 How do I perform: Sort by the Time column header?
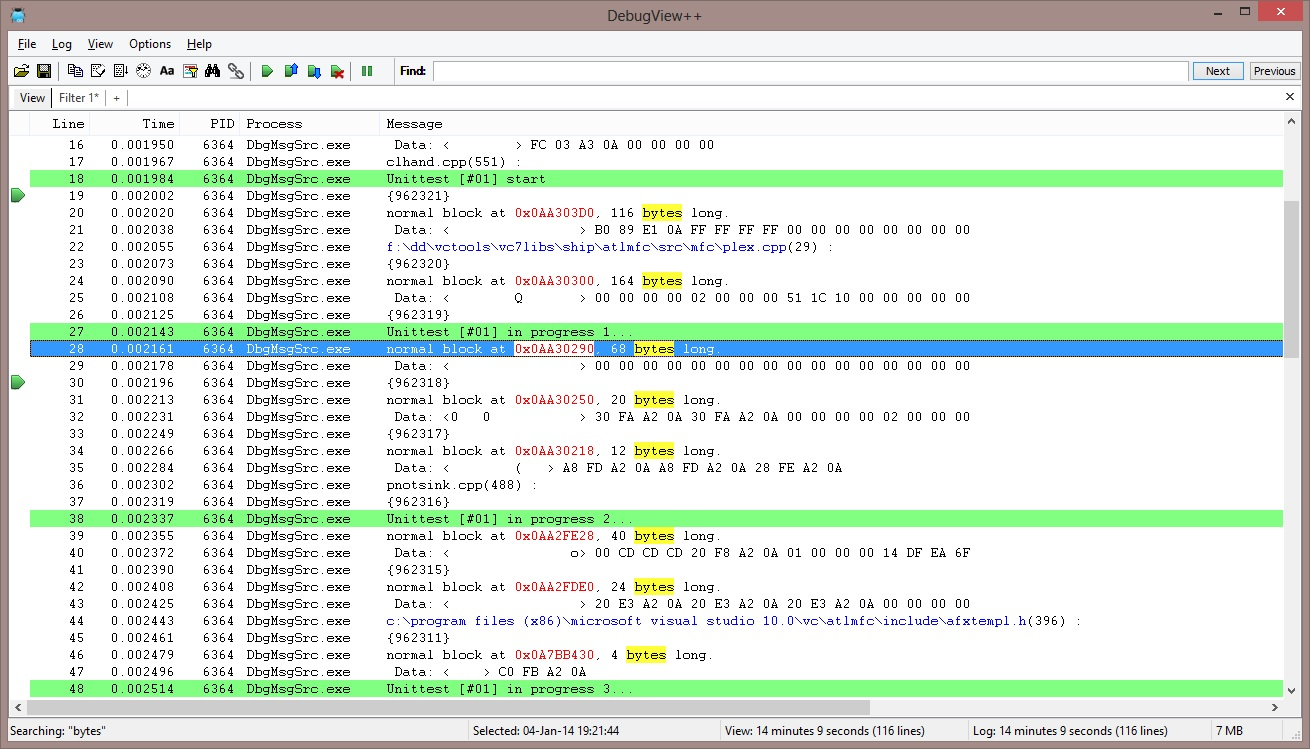pyautogui.click(x=157, y=123)
